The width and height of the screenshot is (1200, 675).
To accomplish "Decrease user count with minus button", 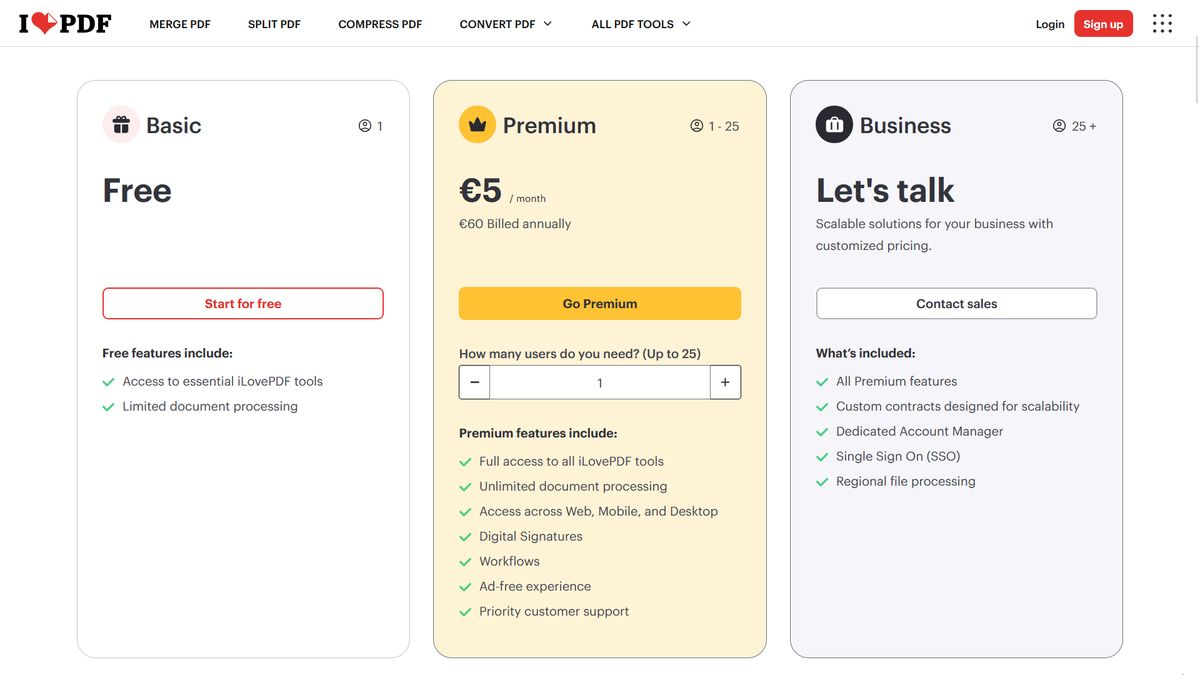I will point(475,383).
